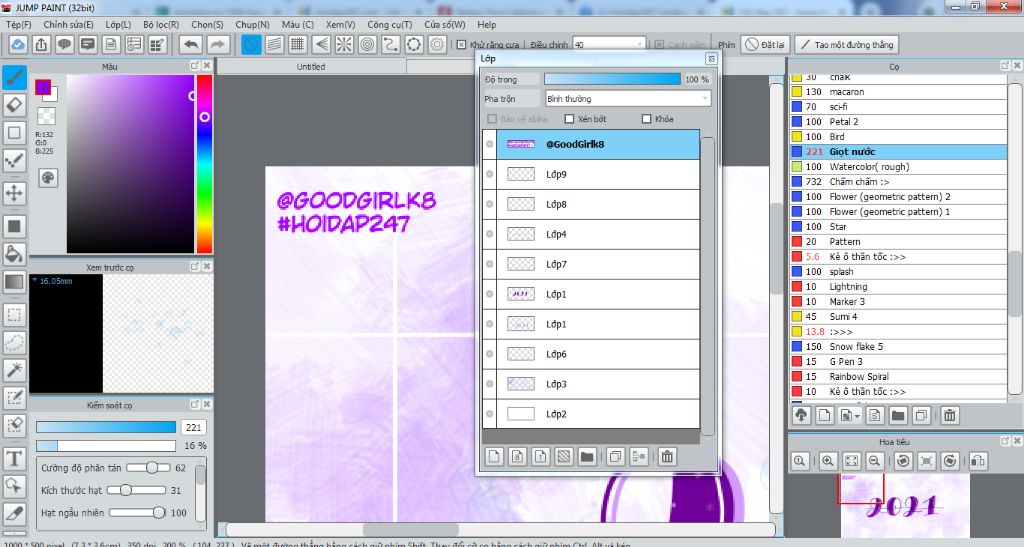Add new layer folder in Lớp panel

click(587, 457)
